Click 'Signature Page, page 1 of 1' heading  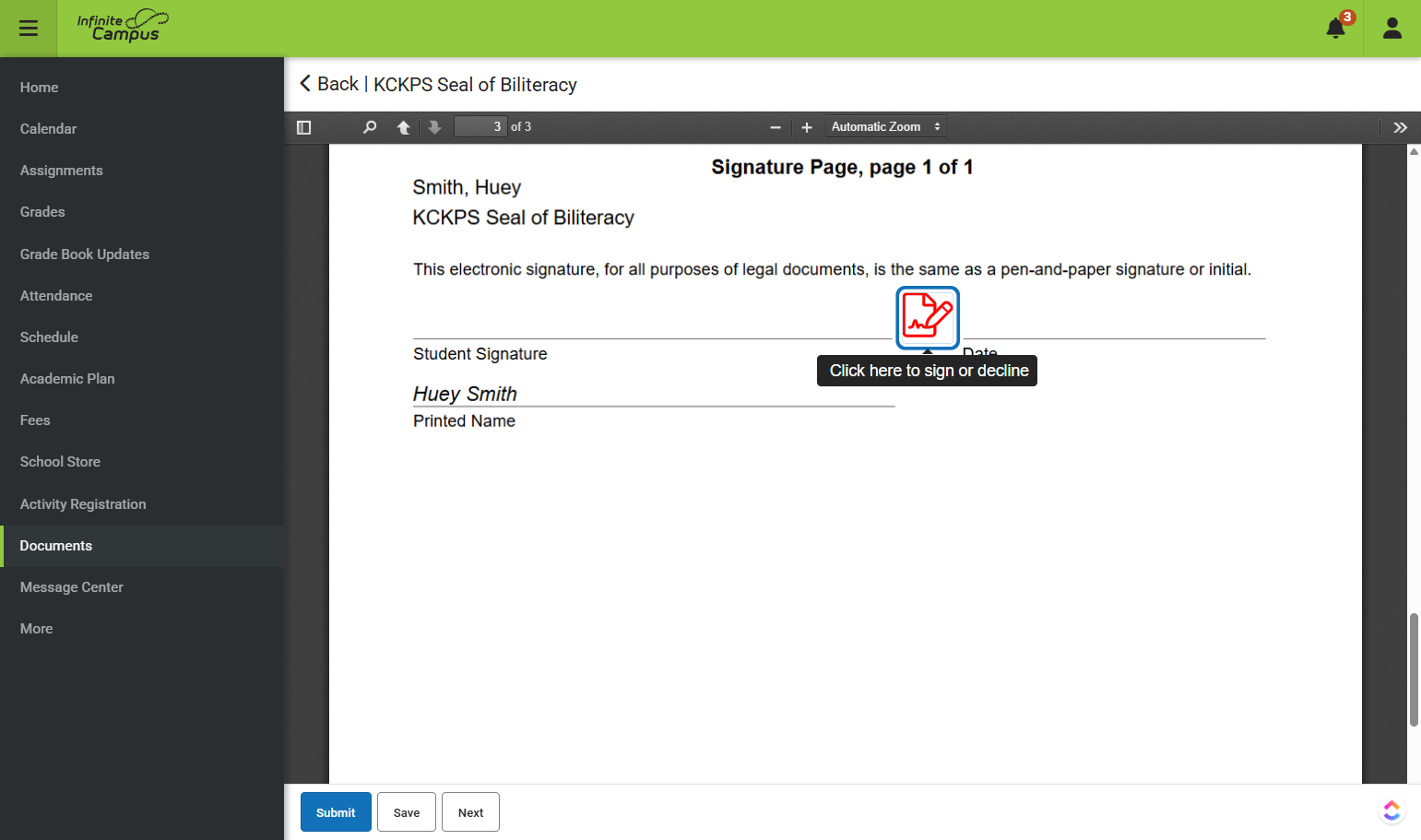842,167
